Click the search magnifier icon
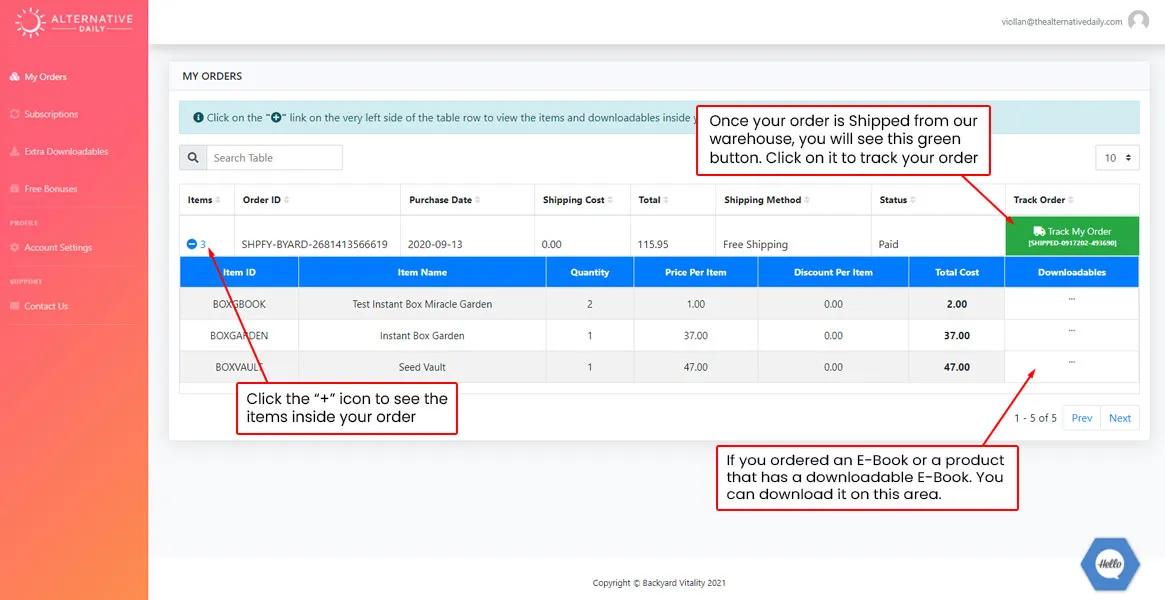Image resolution: width=1165 pixels, height=600 pixels. pos(193,158)
